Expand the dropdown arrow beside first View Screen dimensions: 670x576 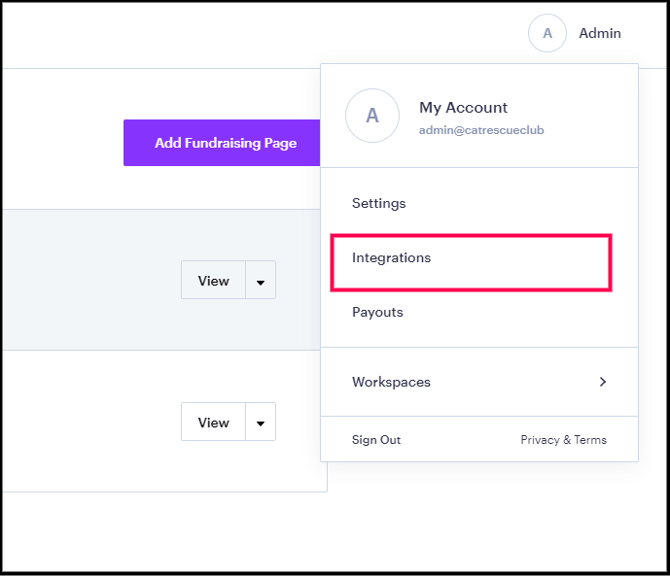pyautogui.click(x=260, y=281)
